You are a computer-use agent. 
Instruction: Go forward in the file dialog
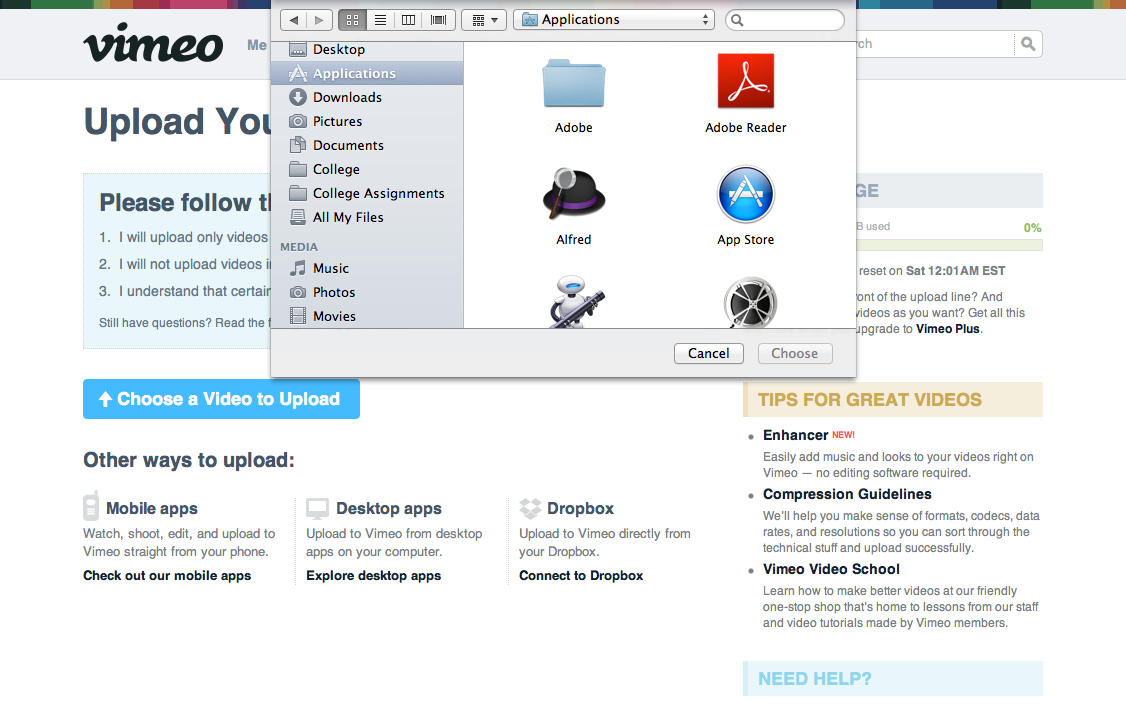(320, 20)
